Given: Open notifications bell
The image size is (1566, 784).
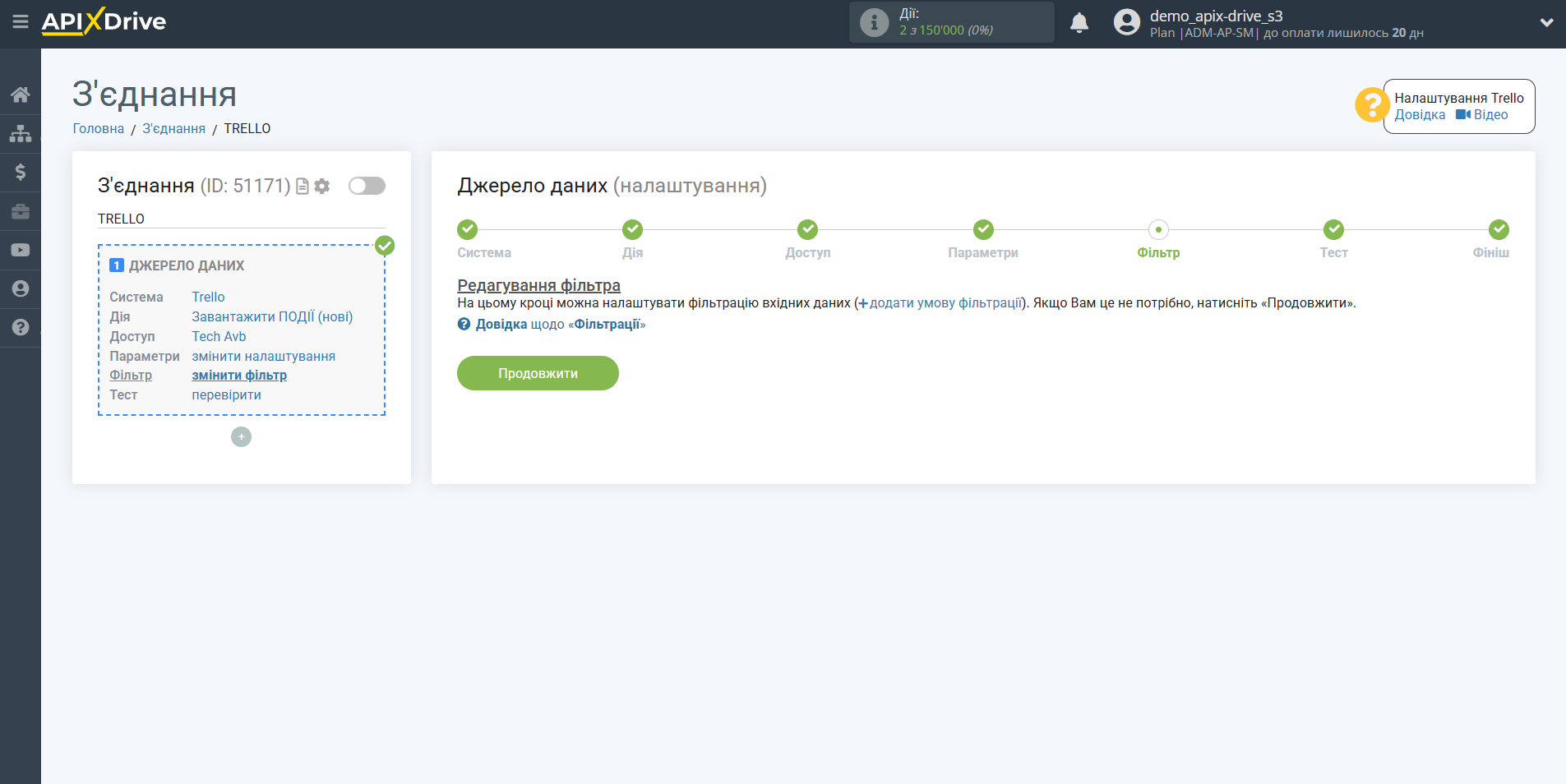Looking at the screenshot, I should (1079, 22).
